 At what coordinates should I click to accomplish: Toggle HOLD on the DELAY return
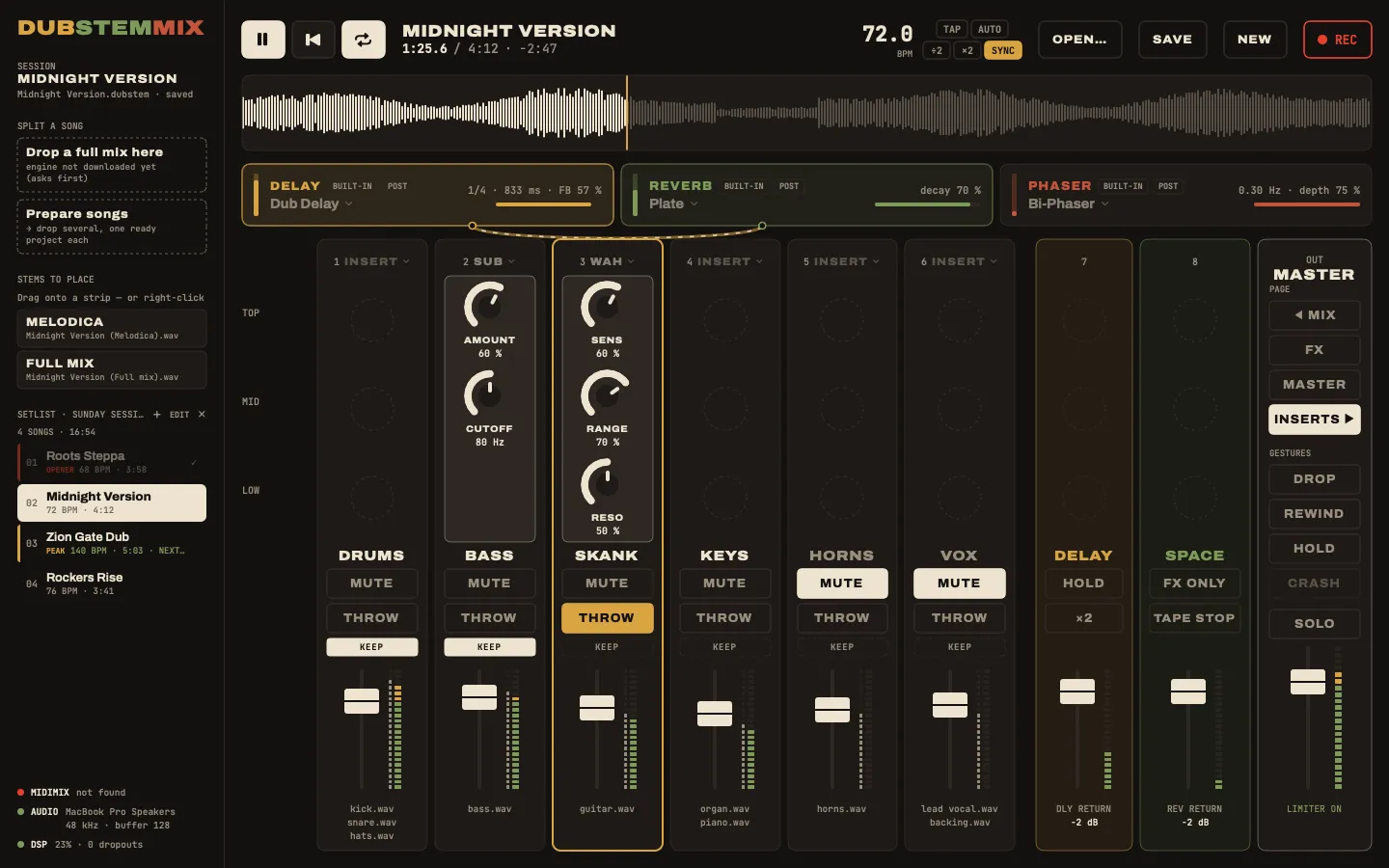(x=1083, y=583)
